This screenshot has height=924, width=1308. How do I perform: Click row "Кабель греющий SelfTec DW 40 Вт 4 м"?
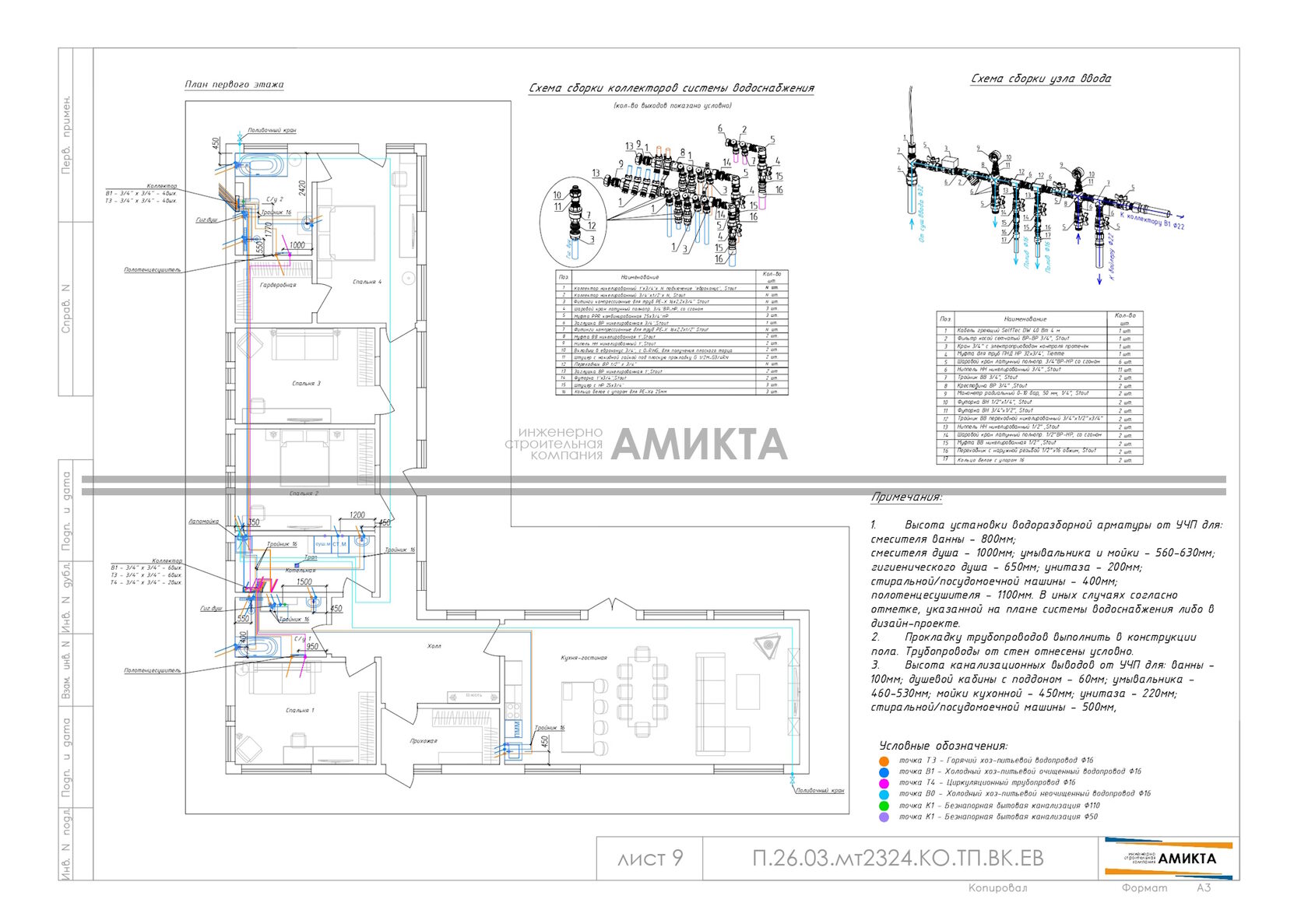pos(1039,330)
